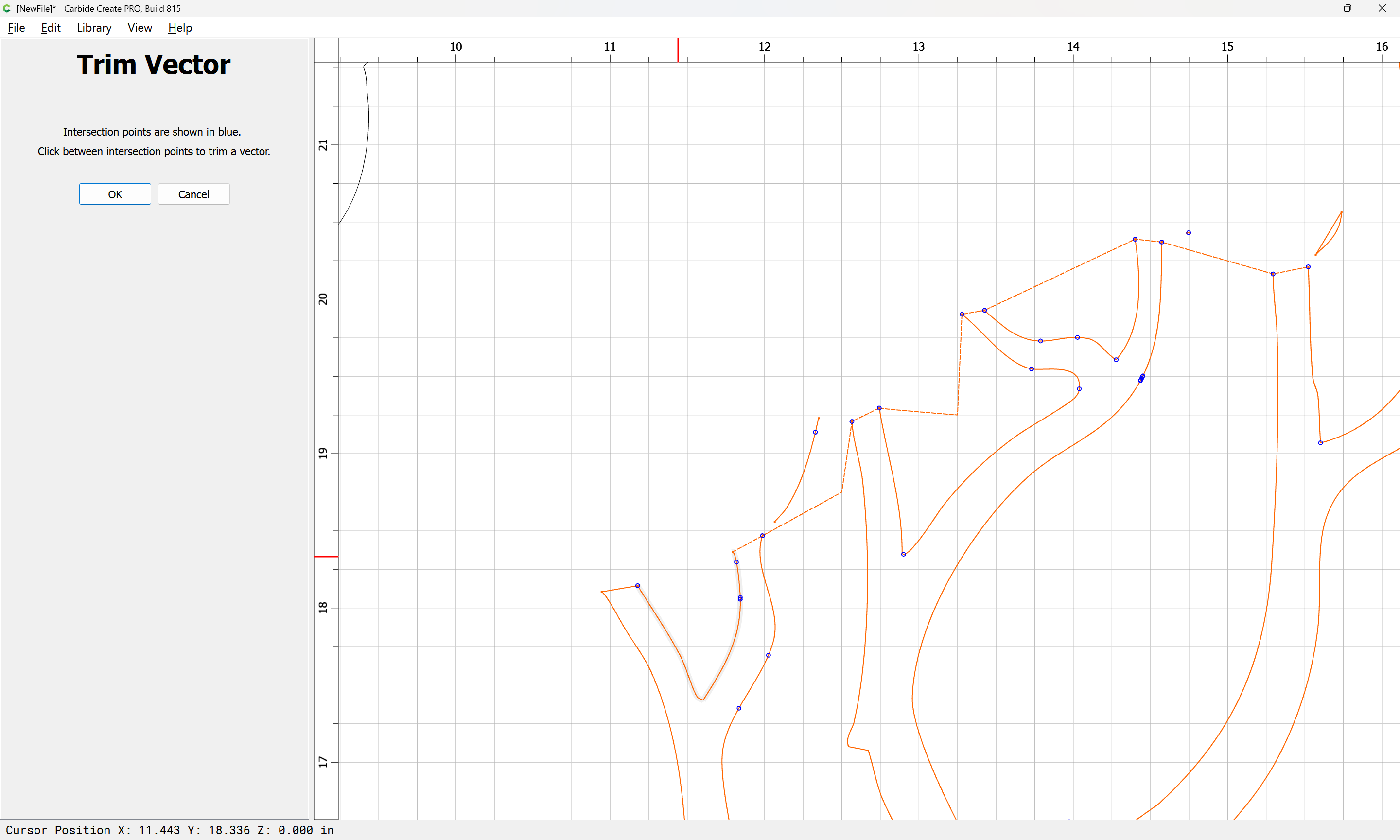Click the red cursor marker on the top ruler
The image size is (1400, 840).
coord(678,51)
